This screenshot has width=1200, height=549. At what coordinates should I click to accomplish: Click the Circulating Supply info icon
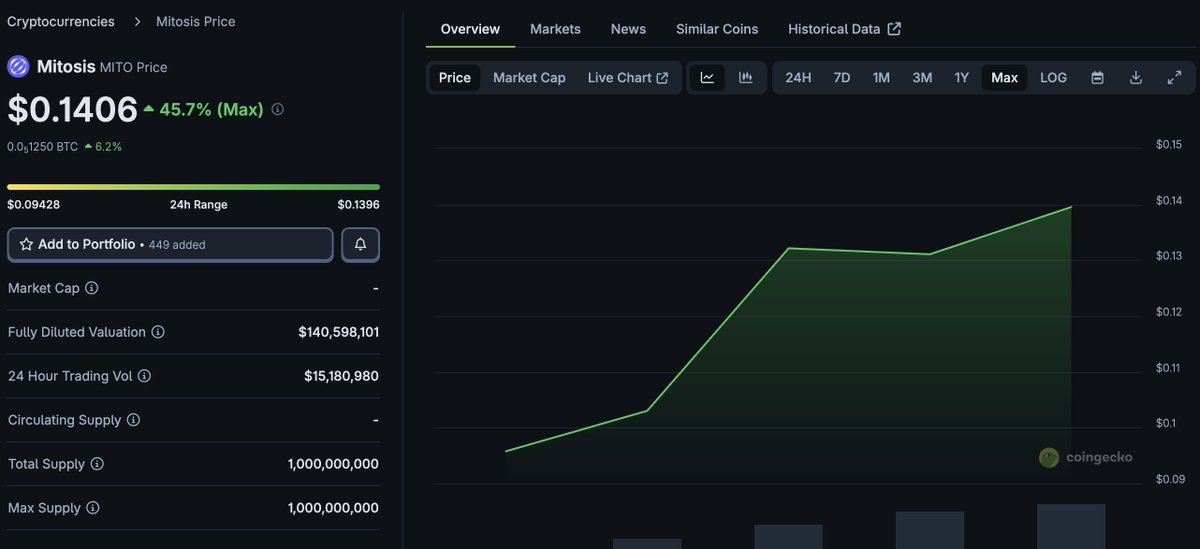coord(133,420)
